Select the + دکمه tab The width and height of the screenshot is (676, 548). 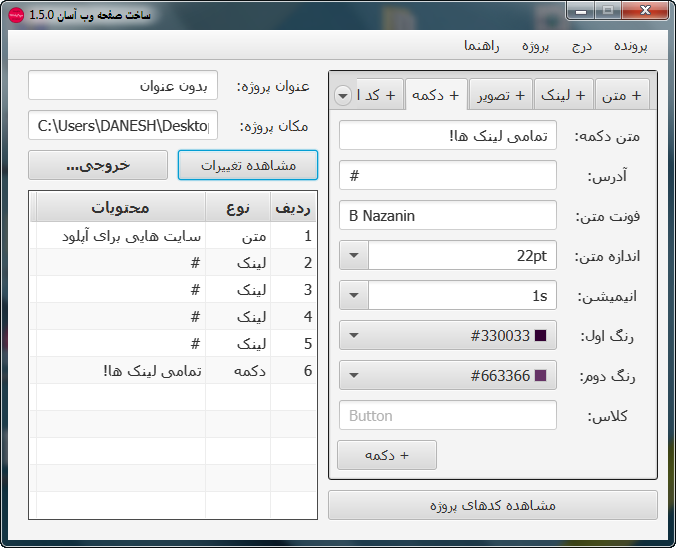(x=436, y=95)
